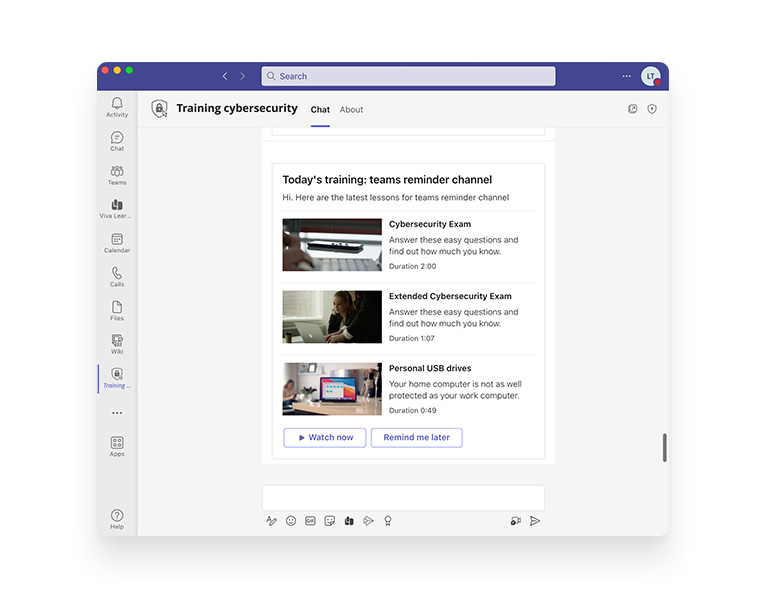Click the Remind me later button

click(x=416, y=438)
